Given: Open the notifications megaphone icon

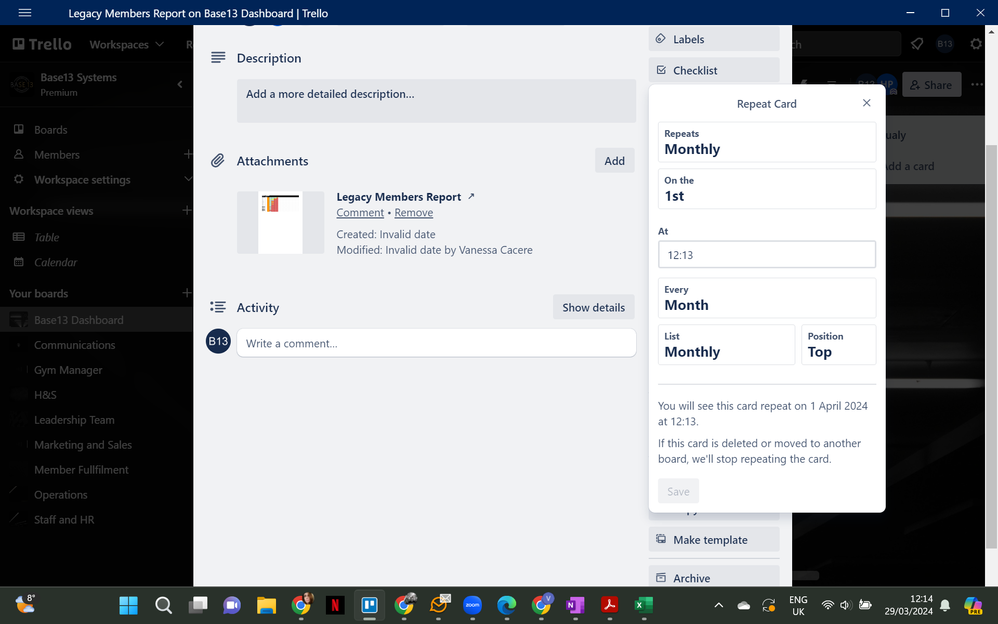Looking at the screenshot, I should click(x=917, y=44).
